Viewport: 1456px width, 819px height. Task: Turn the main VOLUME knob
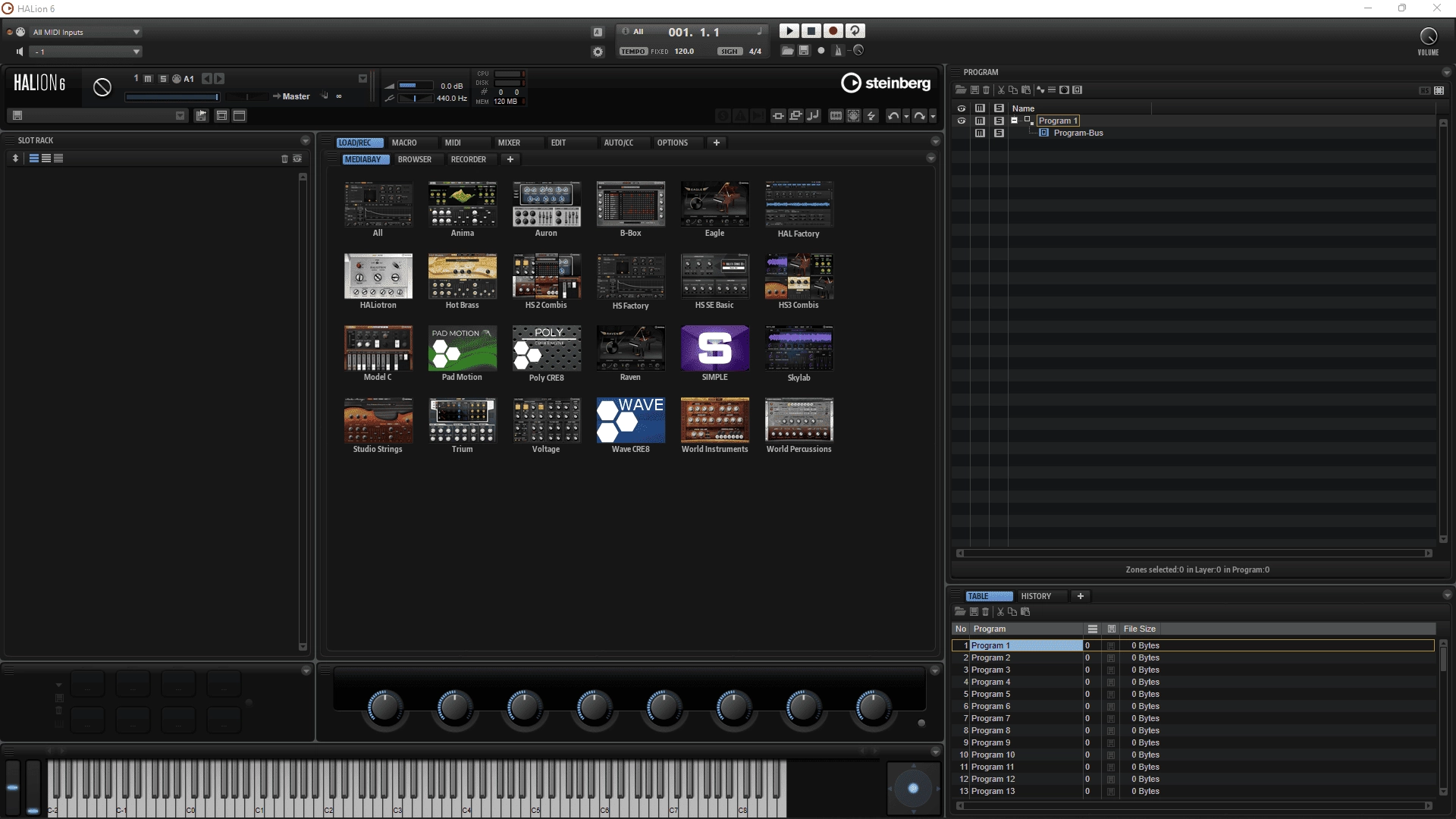tap(1428, 36)
